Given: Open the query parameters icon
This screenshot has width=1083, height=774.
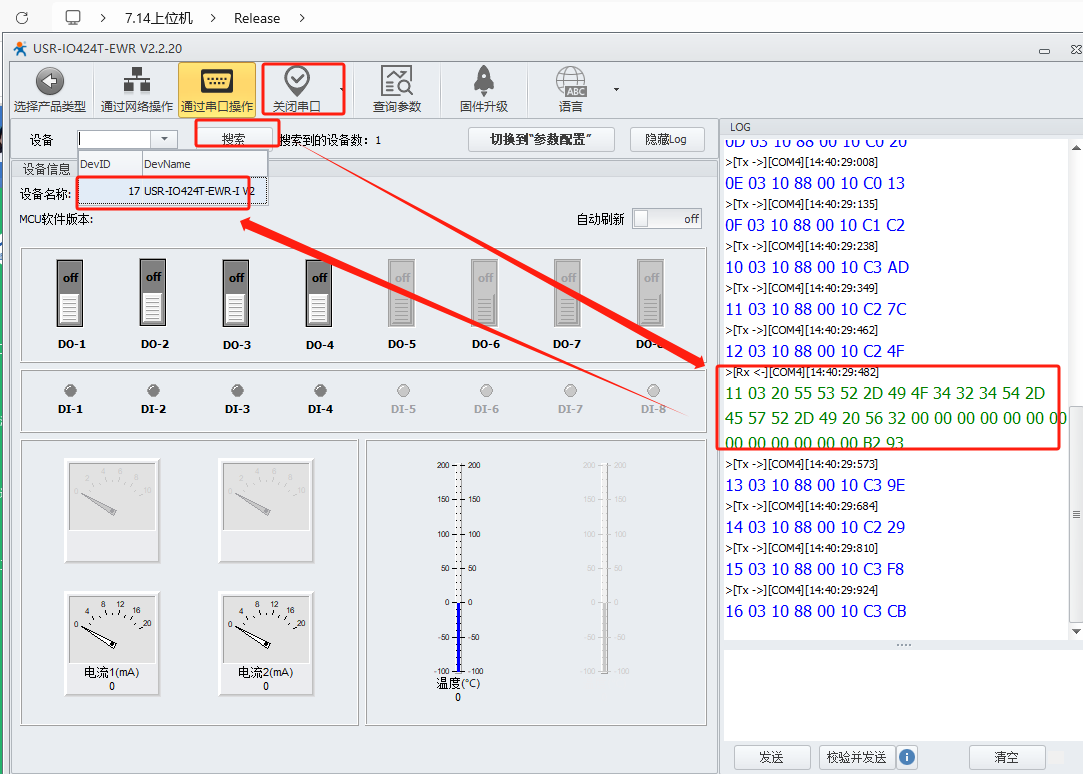Looking at the screenshot, I should click(396, 82).
